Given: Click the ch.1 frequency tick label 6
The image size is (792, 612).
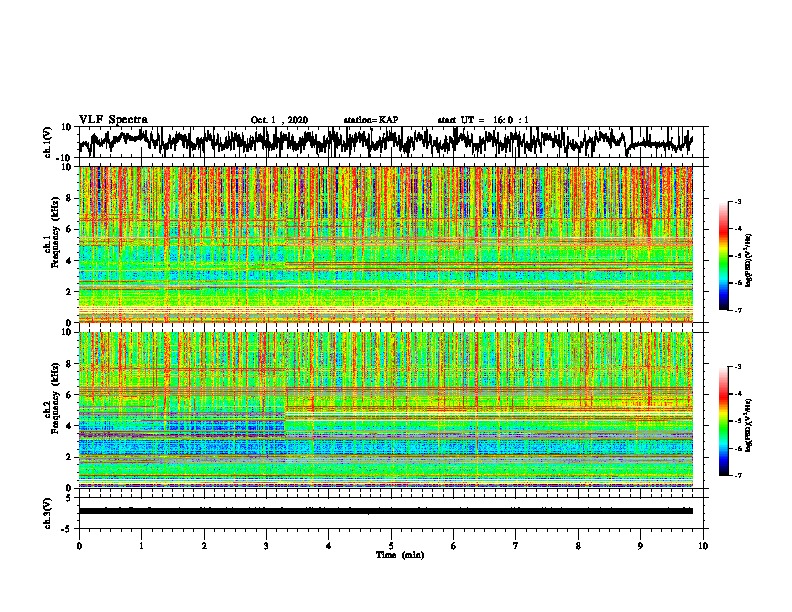Looking at the screenshot, I should coord(70,229).
